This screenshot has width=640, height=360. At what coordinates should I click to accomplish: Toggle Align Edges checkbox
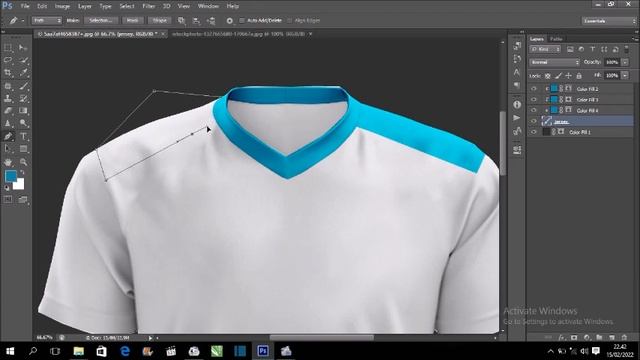[289, 20]
